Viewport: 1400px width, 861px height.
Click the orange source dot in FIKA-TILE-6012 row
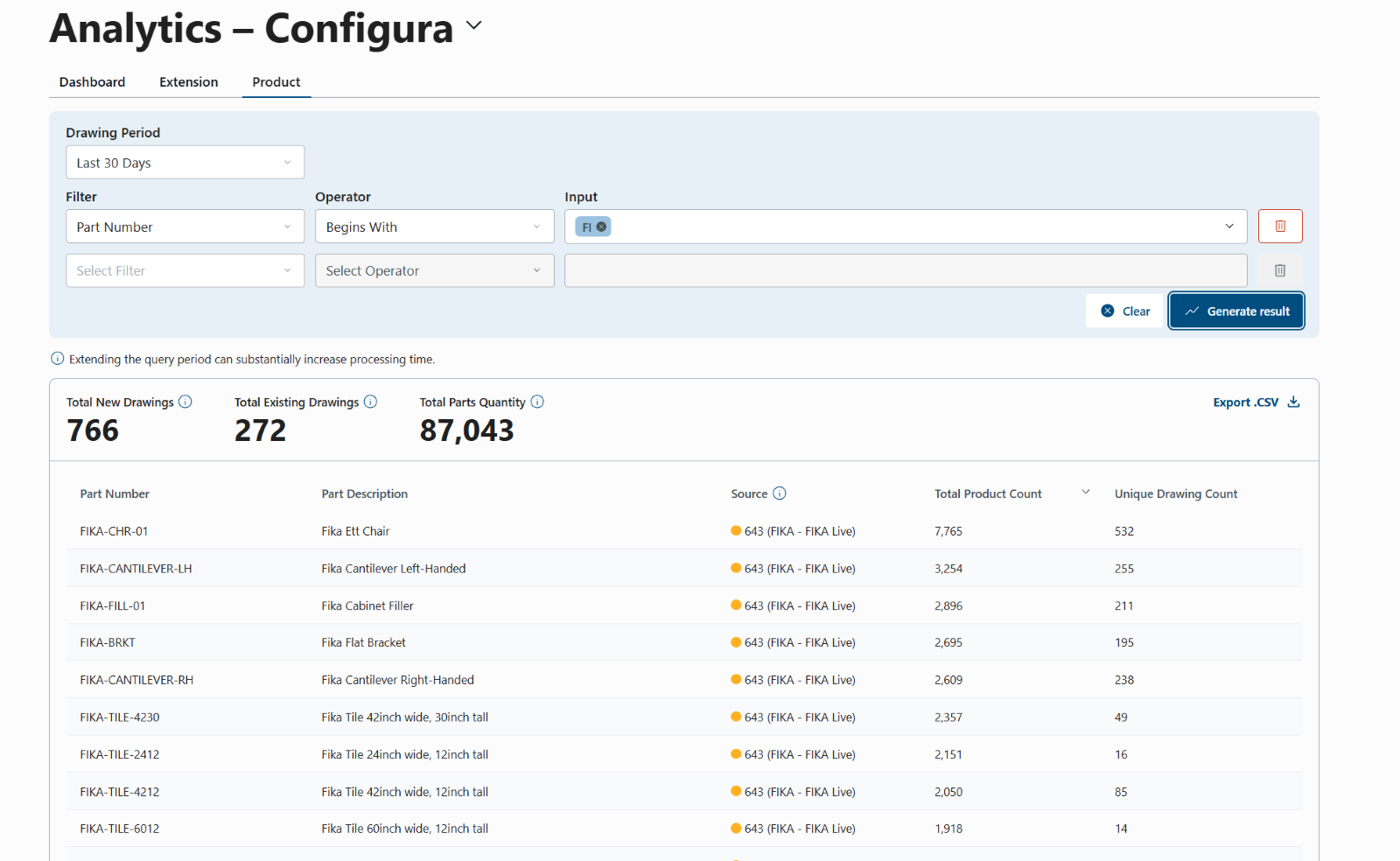[736, 828]
